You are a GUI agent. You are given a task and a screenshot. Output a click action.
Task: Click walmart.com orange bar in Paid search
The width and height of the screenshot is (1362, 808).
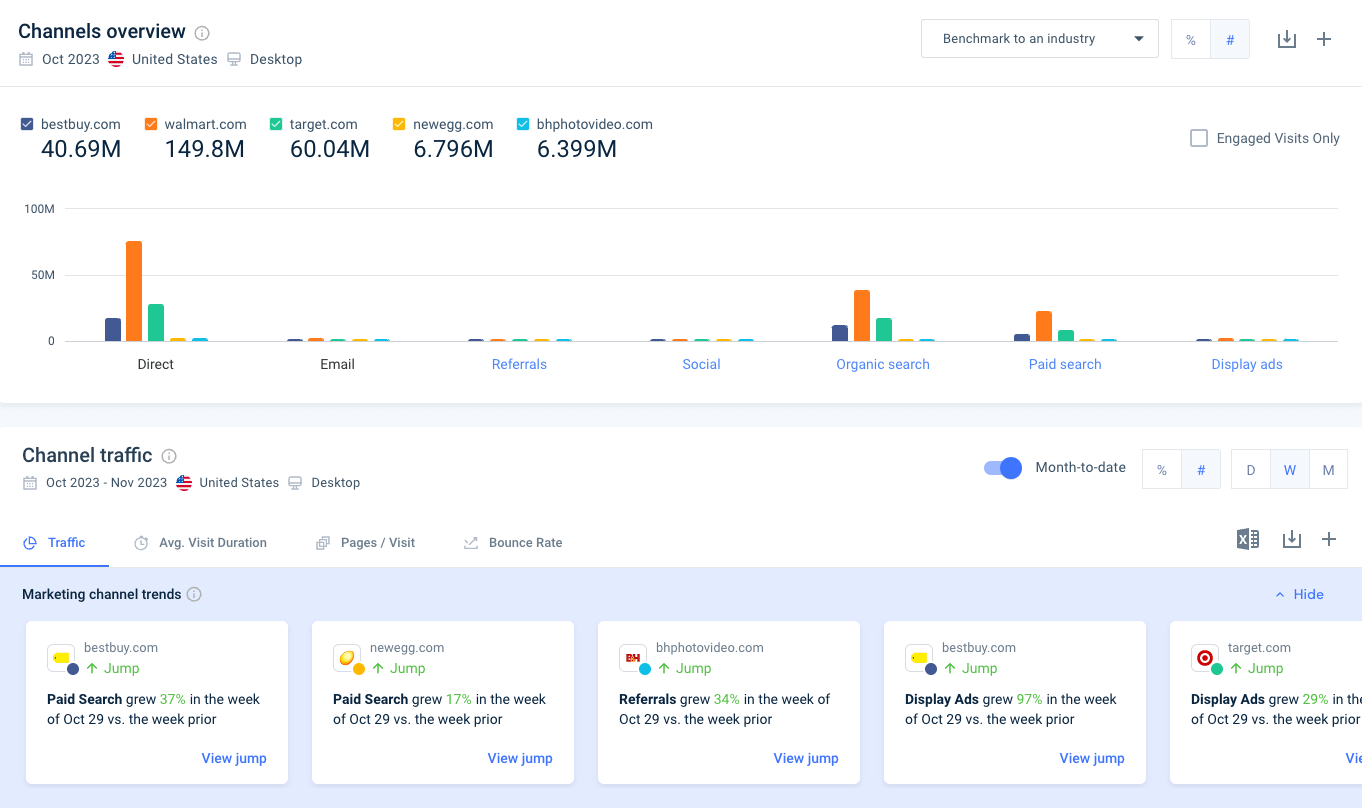pyautogui.click(x=1044, y=326)
